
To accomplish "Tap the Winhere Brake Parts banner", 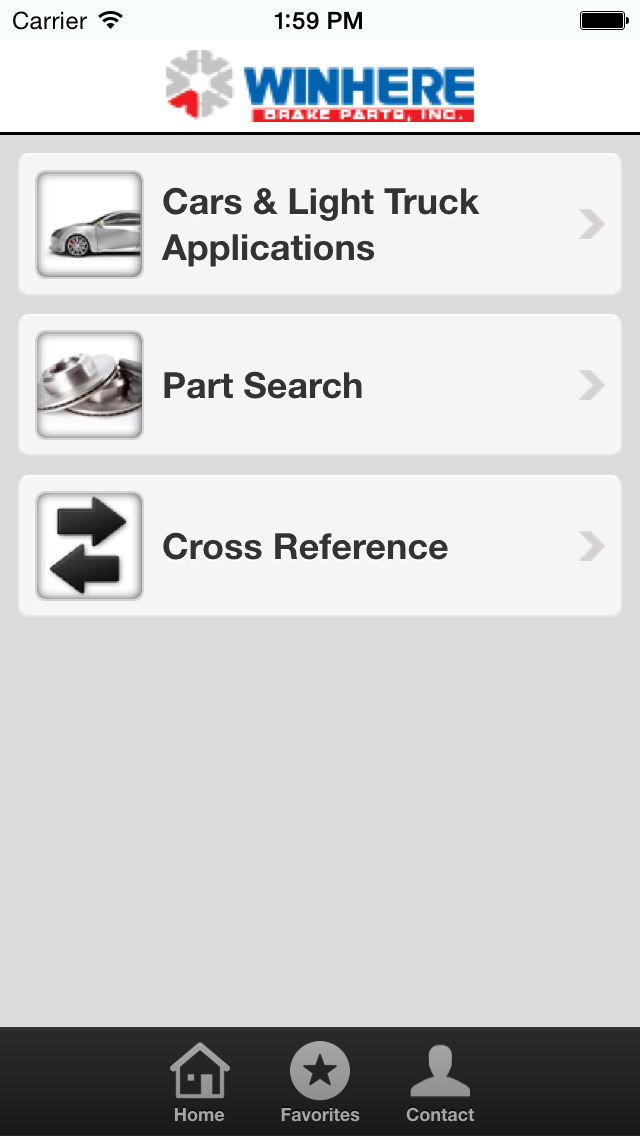I will (320, 86).
